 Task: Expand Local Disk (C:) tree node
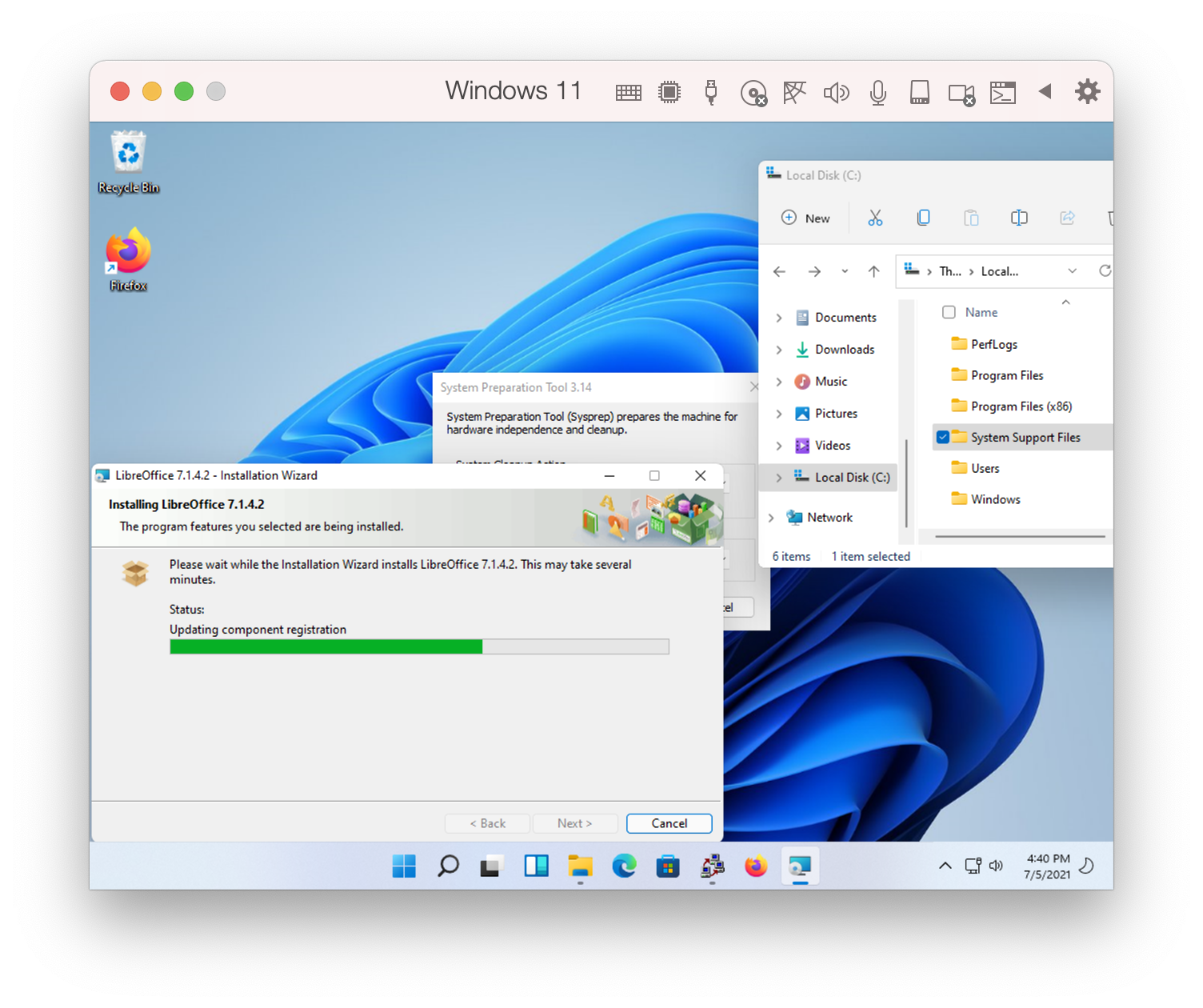(779, 478)
